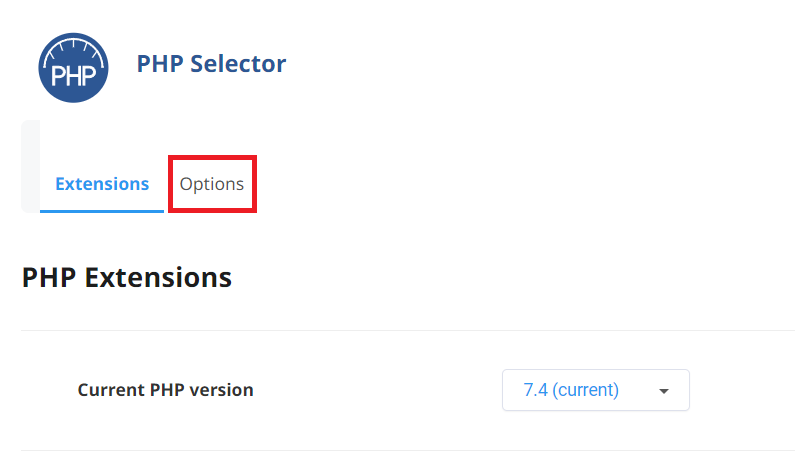
Task: Click the Current PHP version label
Action: pyautogui.click(x=165, y=390)
